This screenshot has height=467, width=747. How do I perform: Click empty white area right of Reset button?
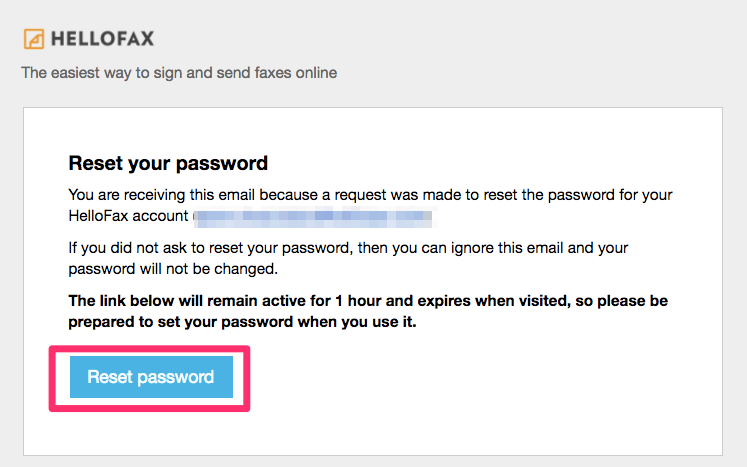point(476,379)
